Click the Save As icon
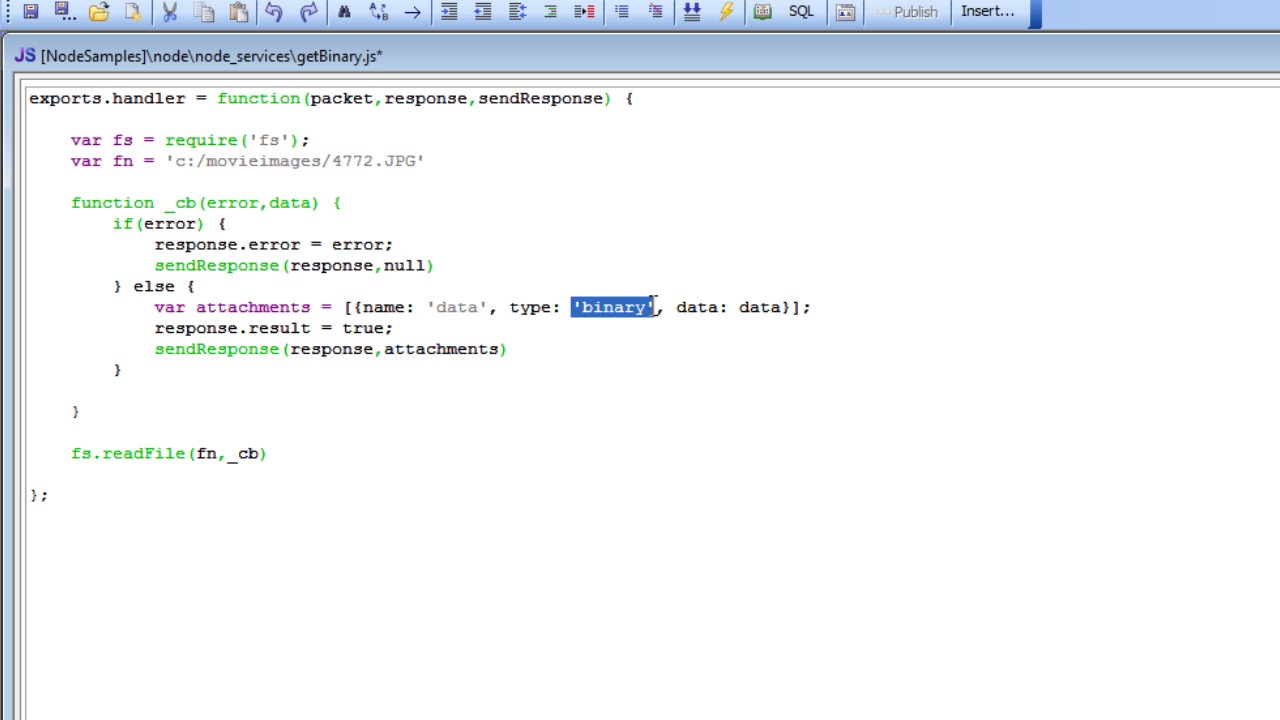The height and width of the screenshot is (720, 1280). (65, 12)
